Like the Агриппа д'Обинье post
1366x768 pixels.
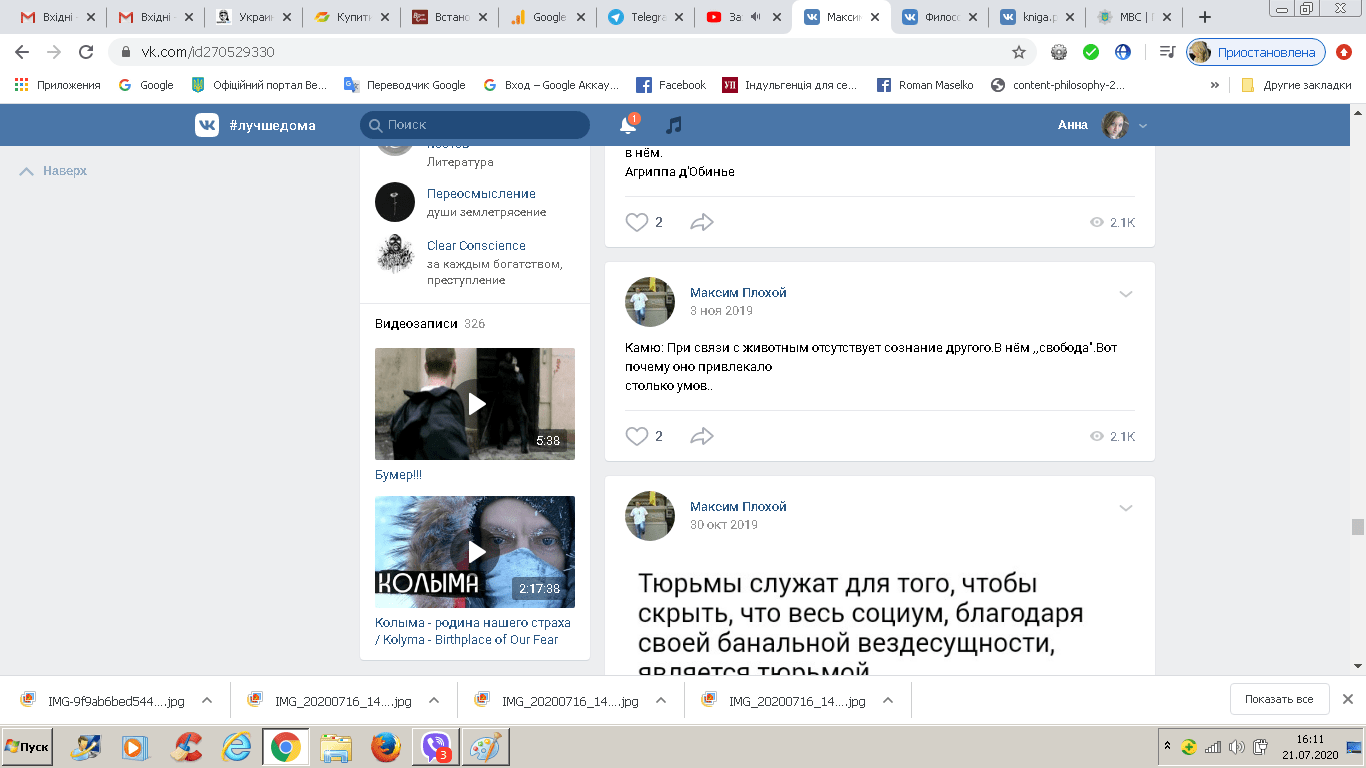point(637,222)
